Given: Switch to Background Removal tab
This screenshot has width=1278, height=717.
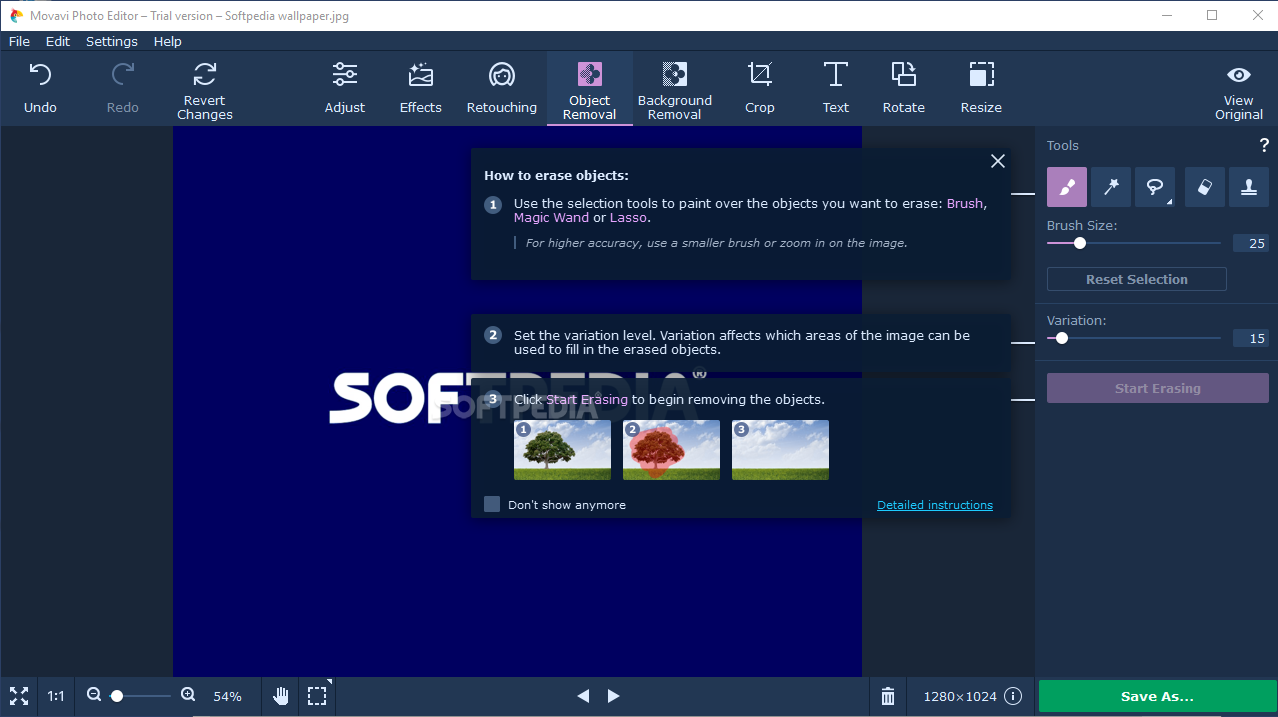Looking at the screenshot, I should point(675,89).
